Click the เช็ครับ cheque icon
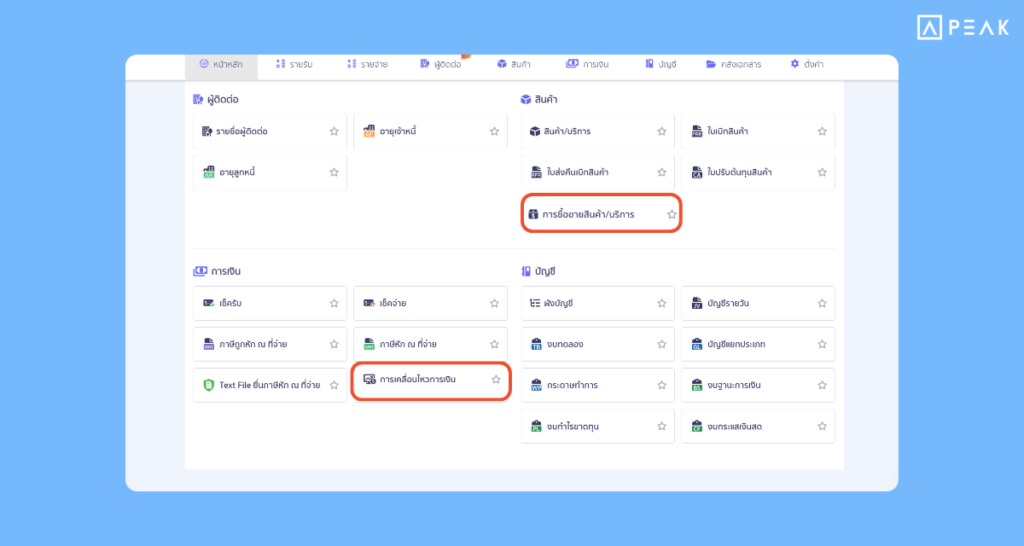Screen dimensions: 1024x546 tap(208, 303)
